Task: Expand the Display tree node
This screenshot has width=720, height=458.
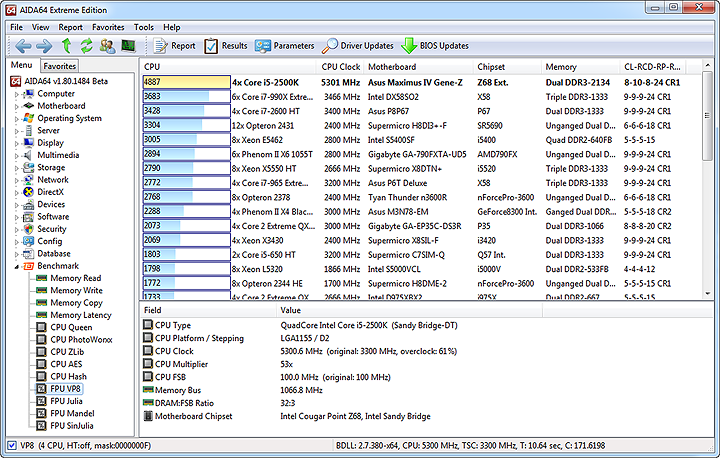Action: point(17,143)
